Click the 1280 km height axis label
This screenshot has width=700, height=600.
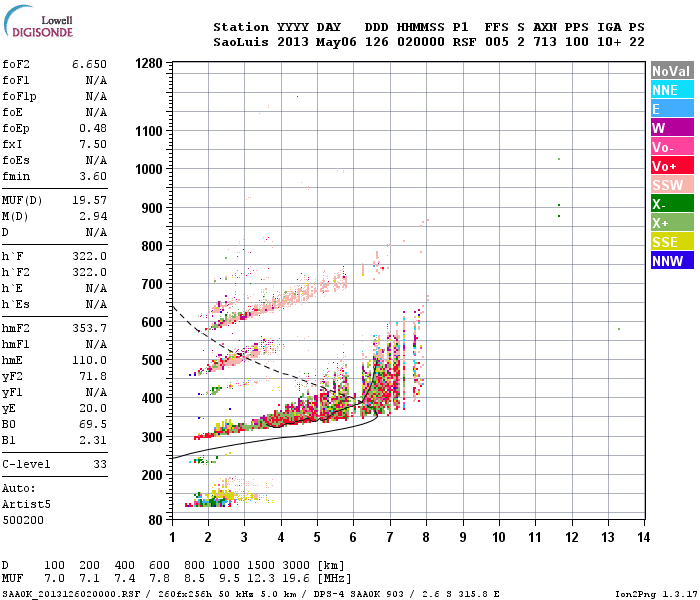coord(149,63)
